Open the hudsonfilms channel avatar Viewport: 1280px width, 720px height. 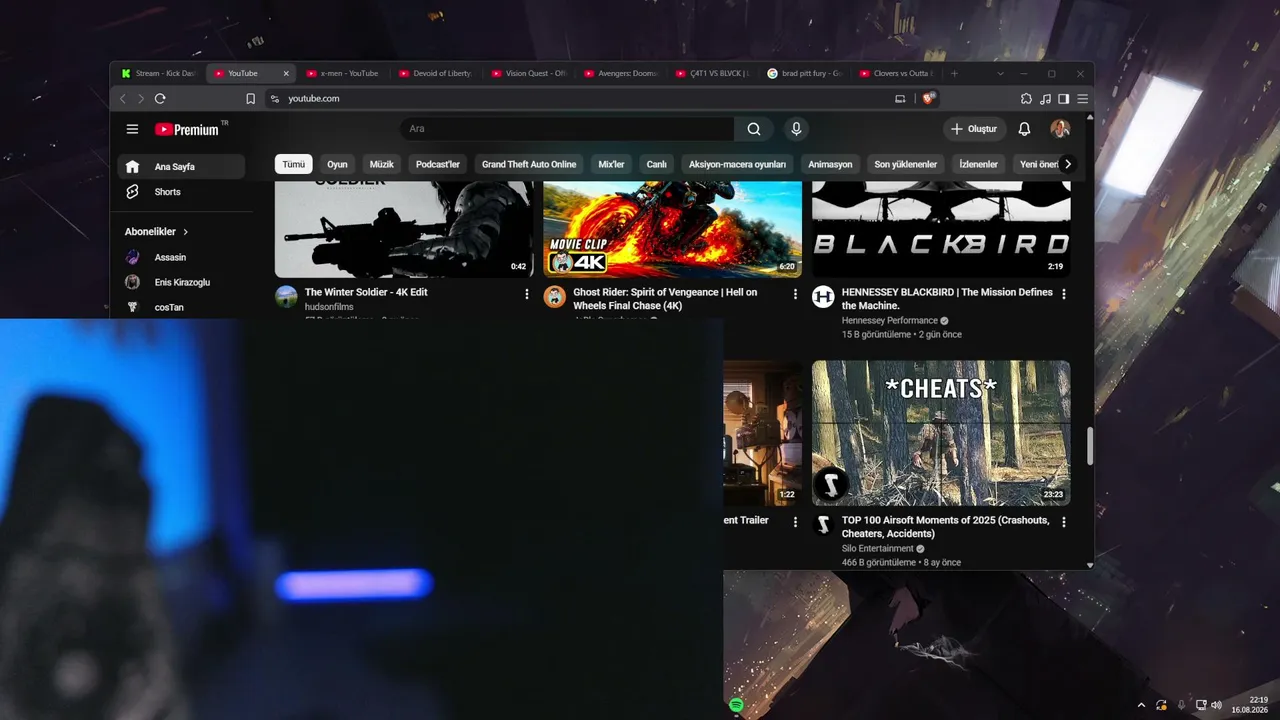286,297
